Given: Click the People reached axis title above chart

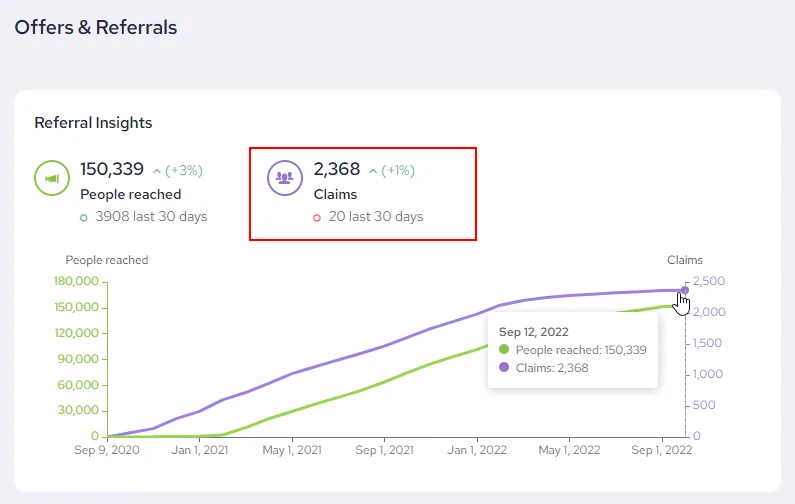Looking at the screenshot, I should tap(107, 260).
